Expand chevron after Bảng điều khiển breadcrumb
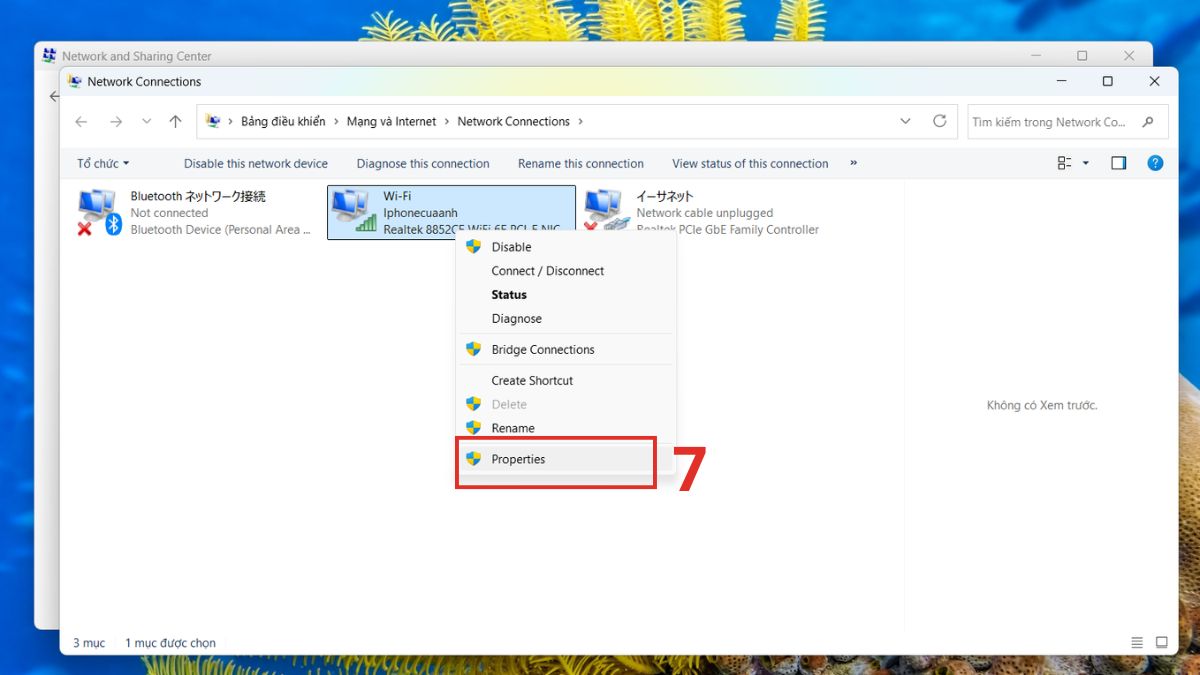This screenshot has width=1200, height=675. (x=336, y=121)
